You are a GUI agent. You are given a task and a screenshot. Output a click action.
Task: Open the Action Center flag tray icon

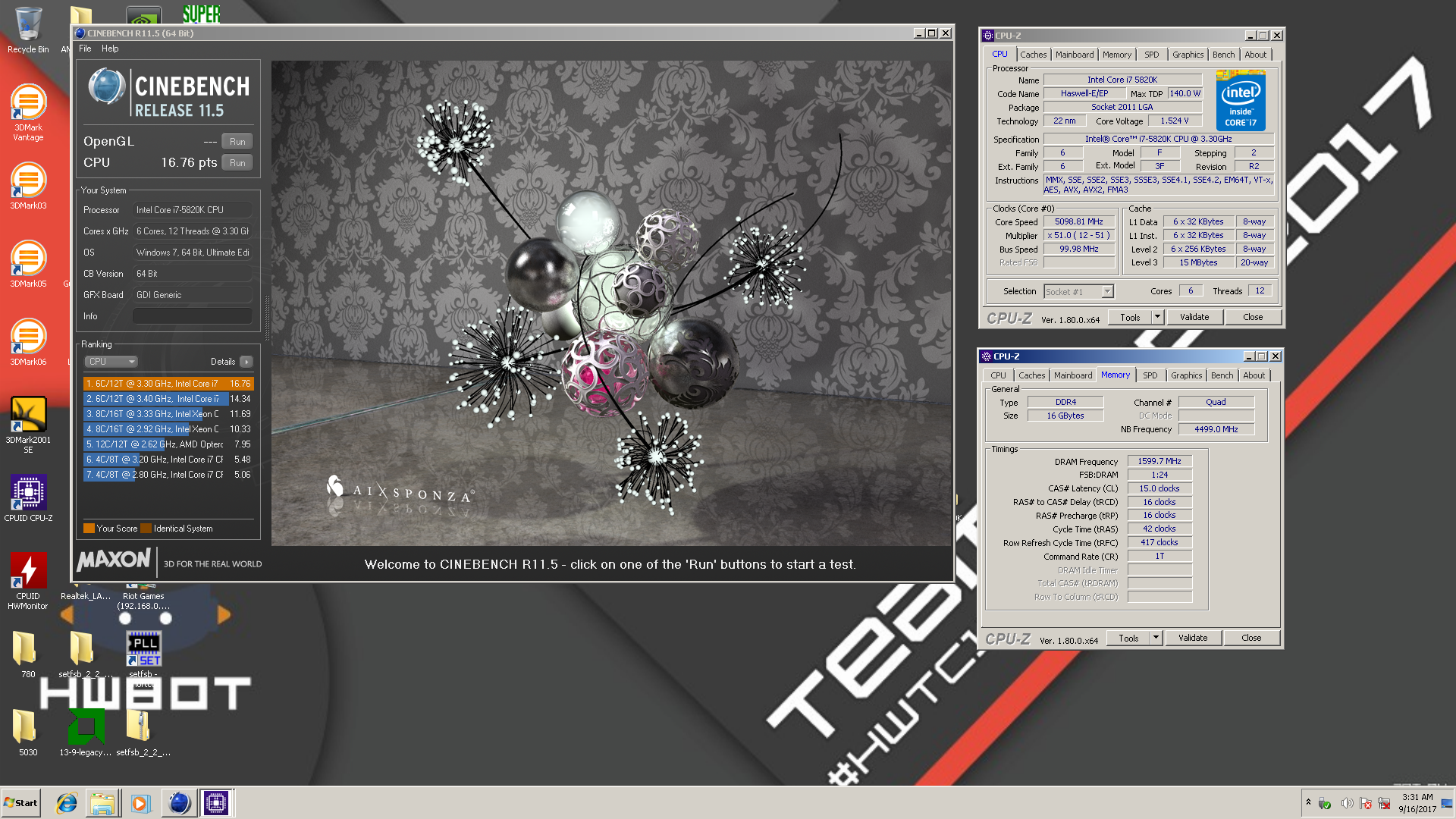(1366, 804)
